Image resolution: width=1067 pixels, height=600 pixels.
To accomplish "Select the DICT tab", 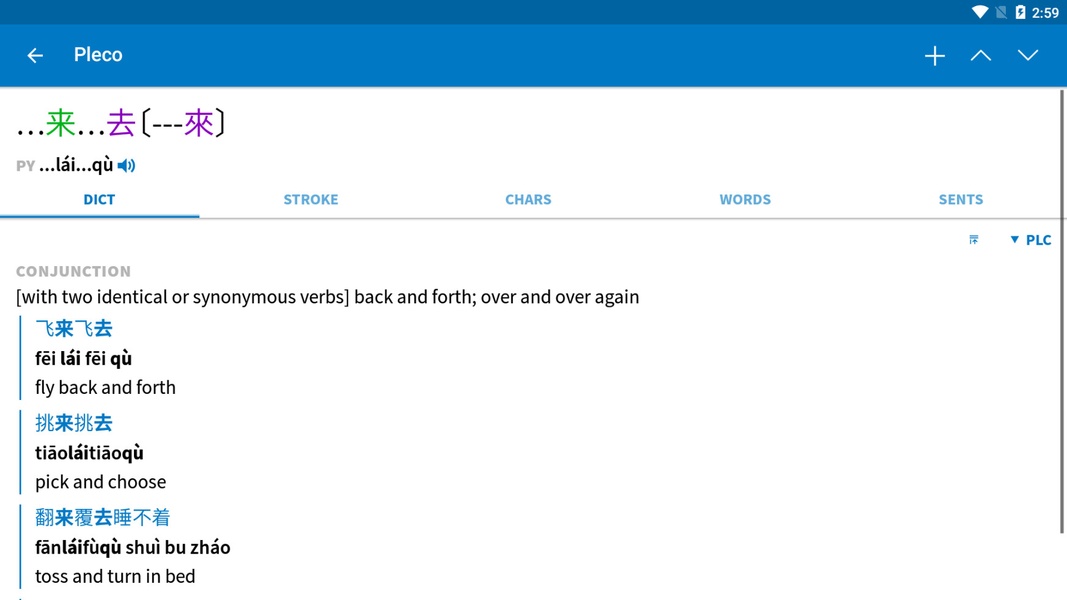I will pyautogui.click(x=99, y=199).
